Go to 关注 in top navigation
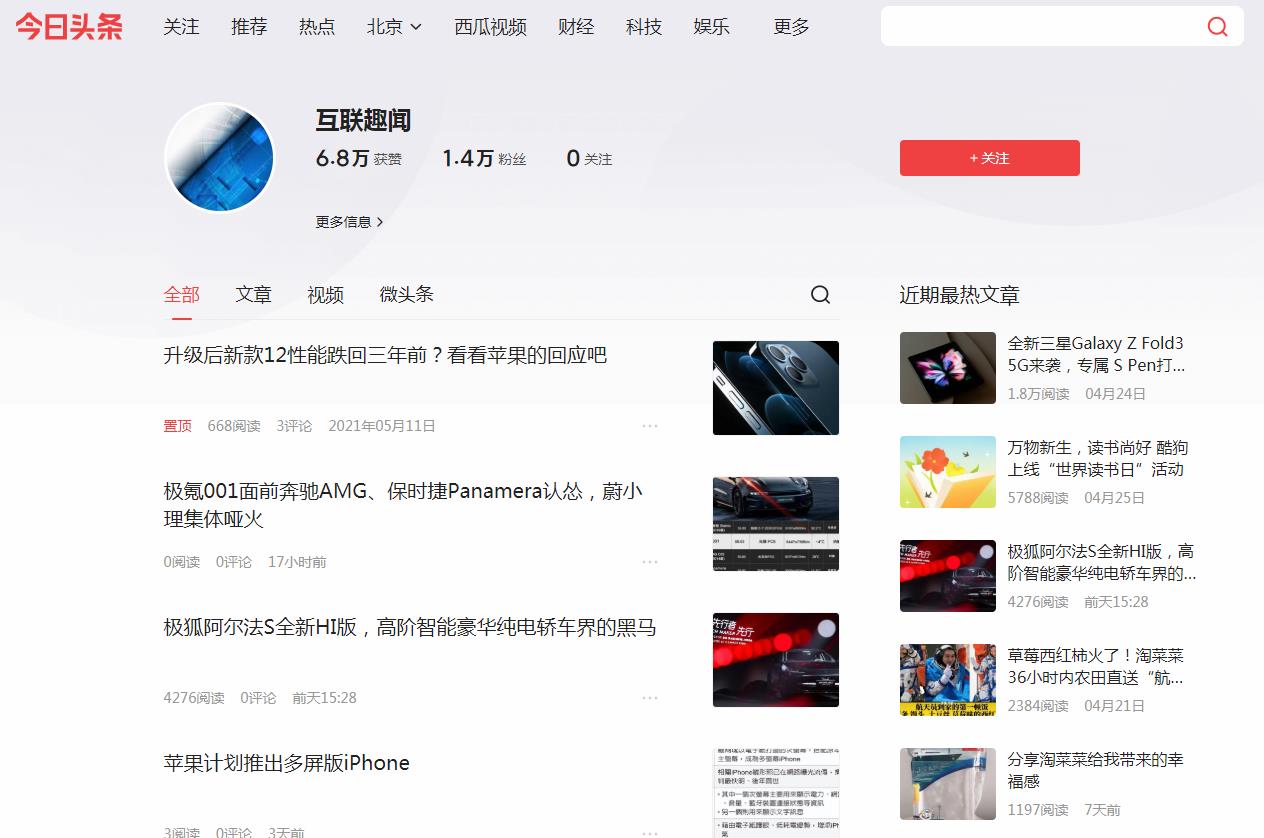The width and height of the screenshot is (1264, 838). click(x=182, y=27)
